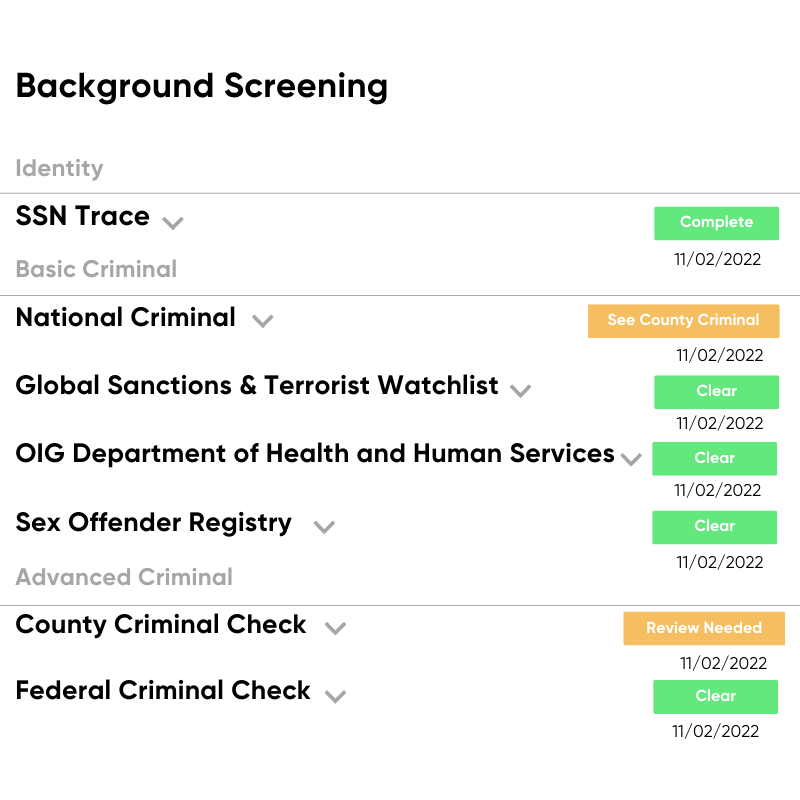Screen dimensions: 800x800
Task: Expand the Federal Criminal Check chevron
Action: (335, 696)
